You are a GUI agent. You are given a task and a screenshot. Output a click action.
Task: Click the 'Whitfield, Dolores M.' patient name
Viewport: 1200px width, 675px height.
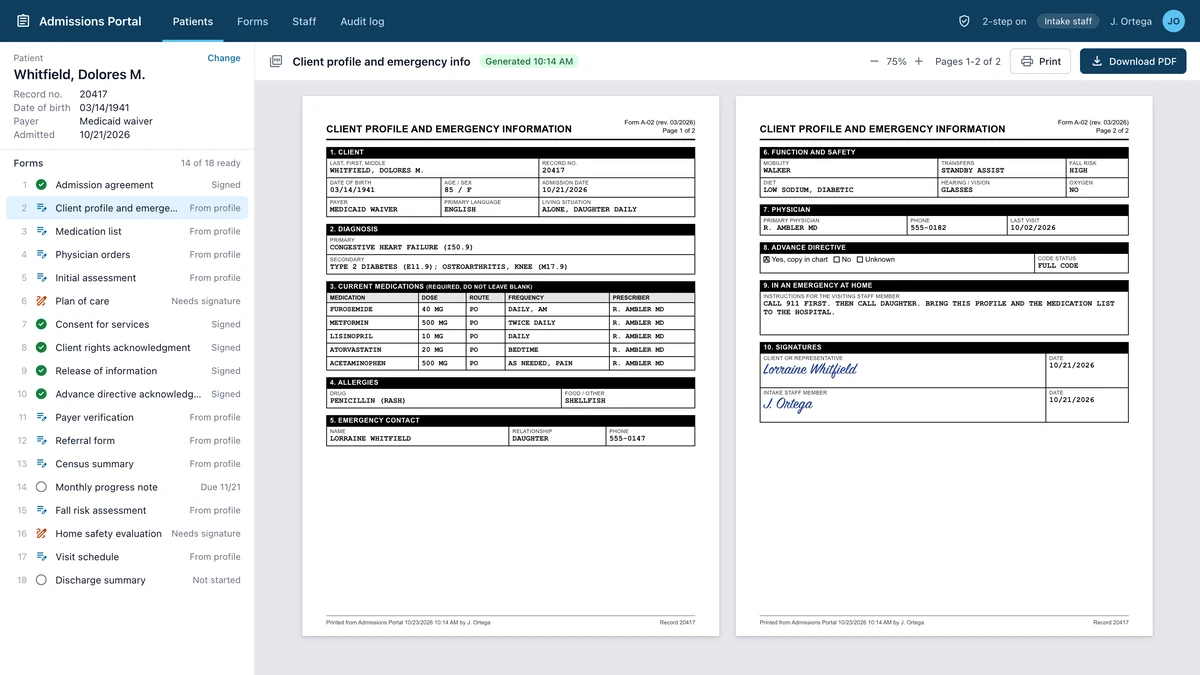pos(79,75)
